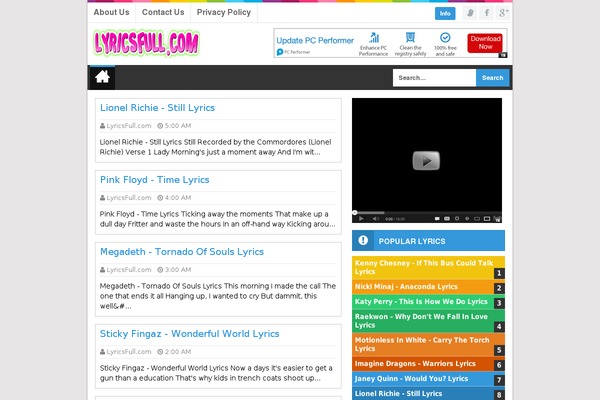Open Privacy Policy page

point(224,12)
